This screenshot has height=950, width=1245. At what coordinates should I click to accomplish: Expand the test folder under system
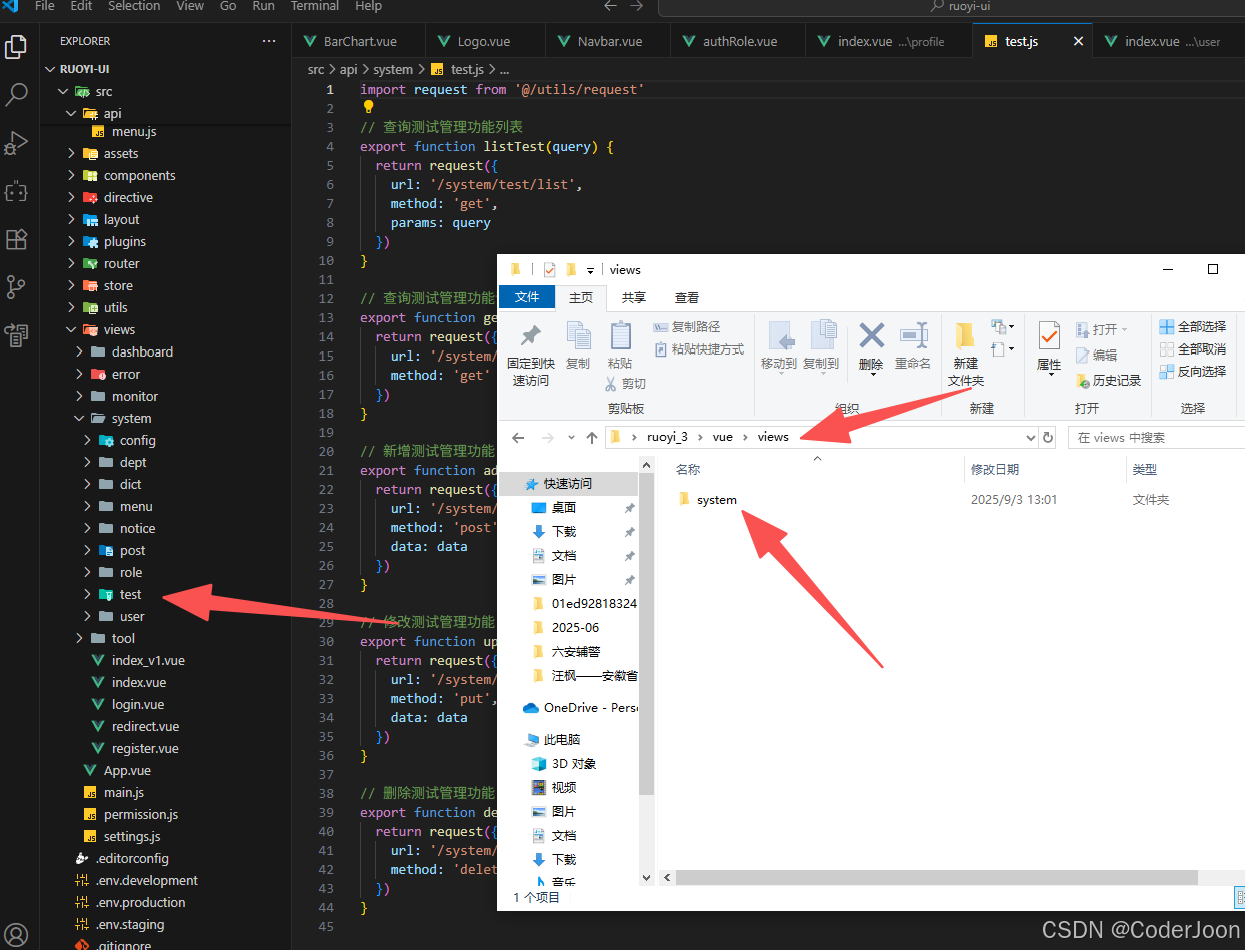pos(88,595)
